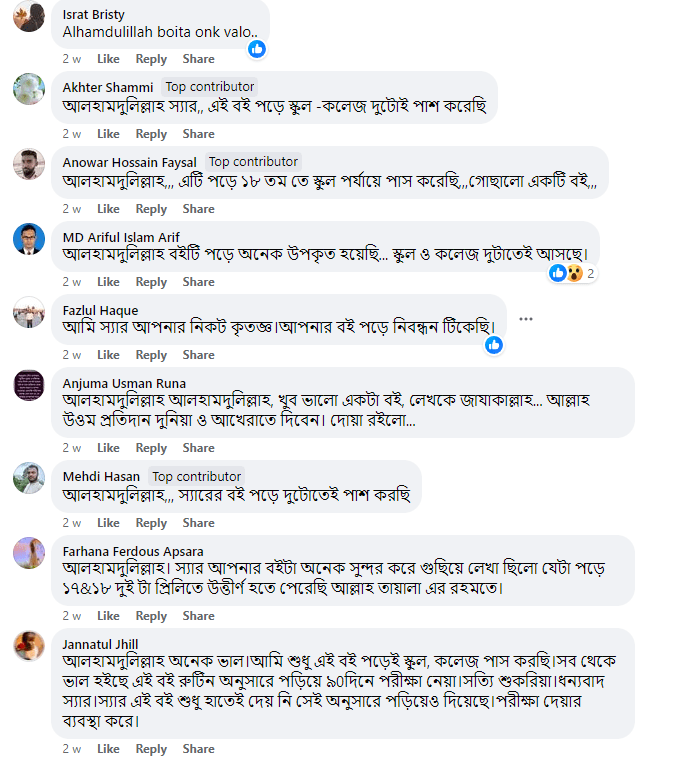This screenshot has width=677, height=758.
Task: Click Anowar Hossain Faysal's avatar
Action: (29, 164)
